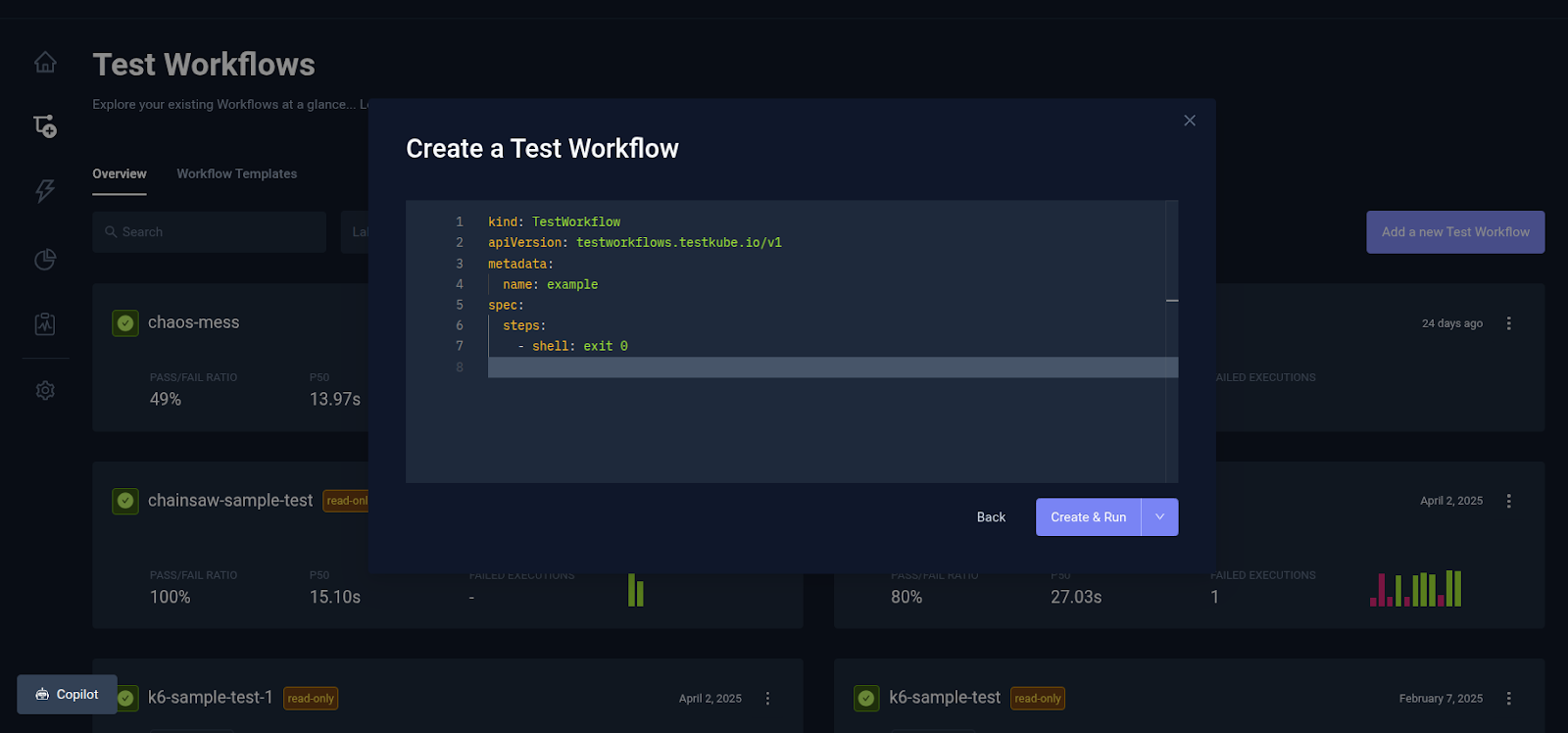Open the three-dot menu beside April 2, 2025 right card
1568x733 pixels.
click(1508, 501)
